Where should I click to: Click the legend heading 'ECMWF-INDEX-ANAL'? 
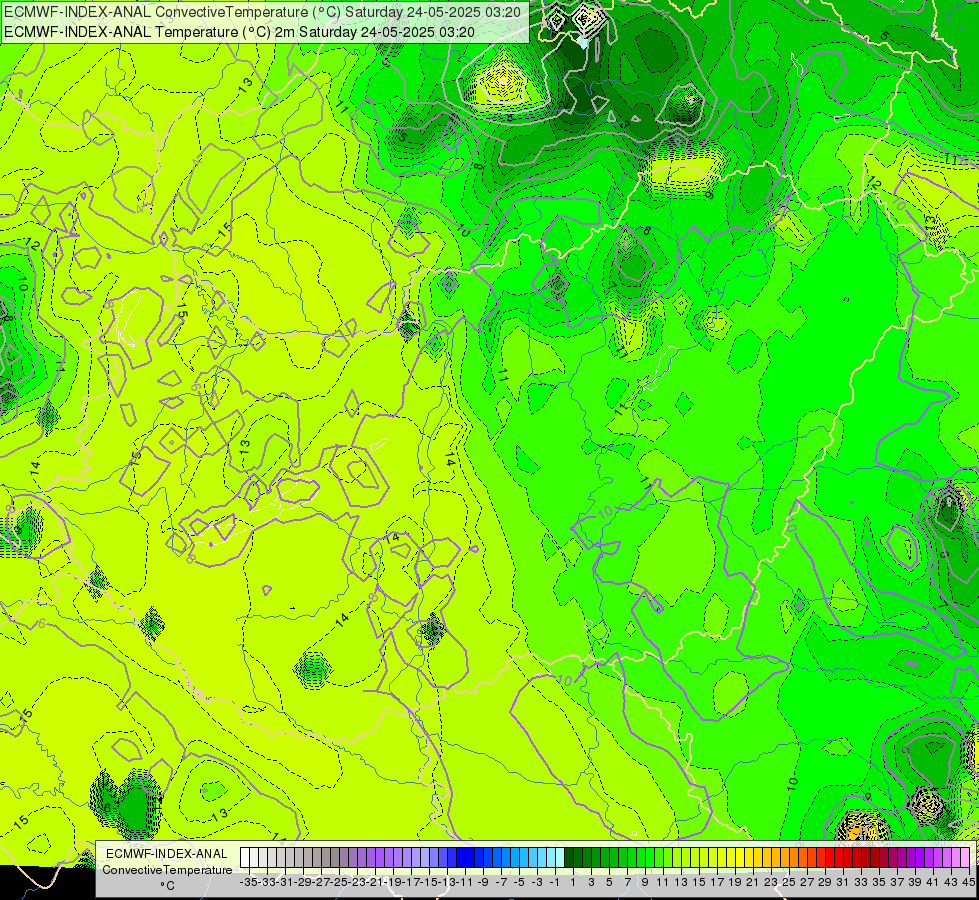(x=167, y=854)
